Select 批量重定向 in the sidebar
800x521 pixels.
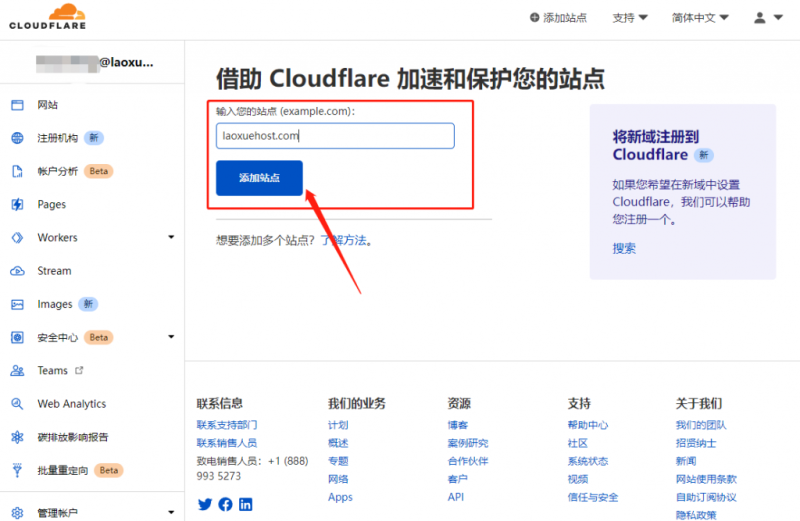point(63,470)
